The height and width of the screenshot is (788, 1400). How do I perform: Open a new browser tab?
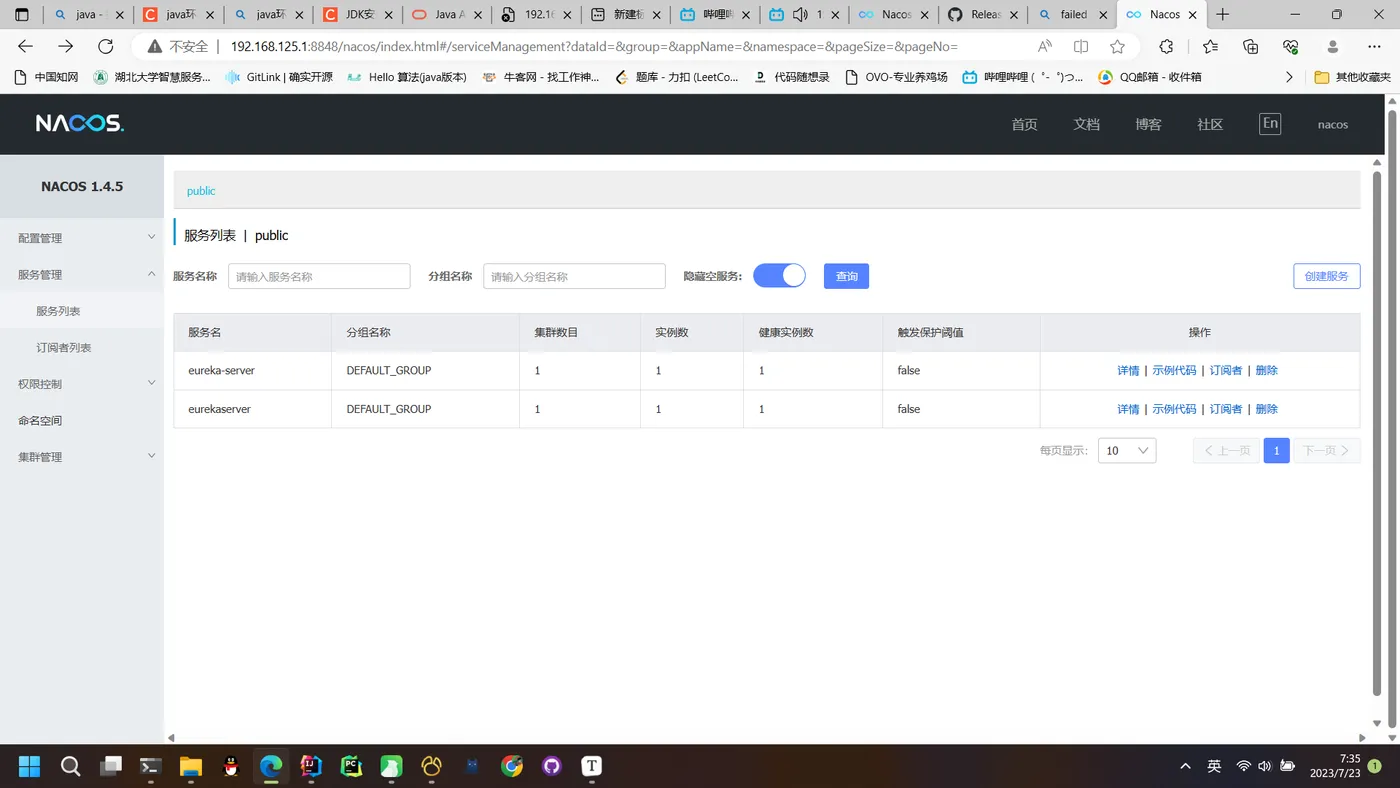[1222, 15]
